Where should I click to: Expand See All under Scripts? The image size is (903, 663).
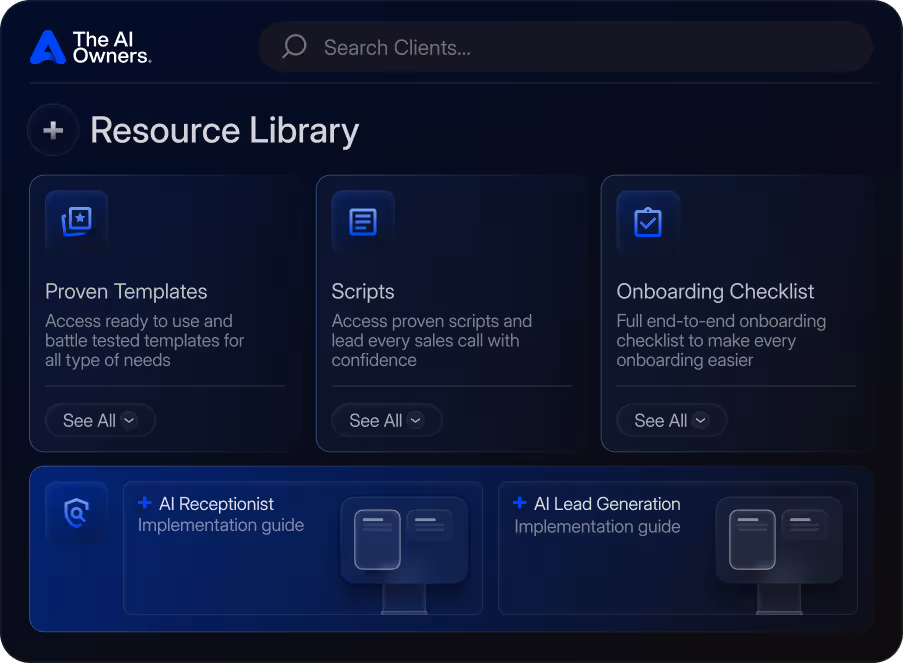[x=386, y=420]
